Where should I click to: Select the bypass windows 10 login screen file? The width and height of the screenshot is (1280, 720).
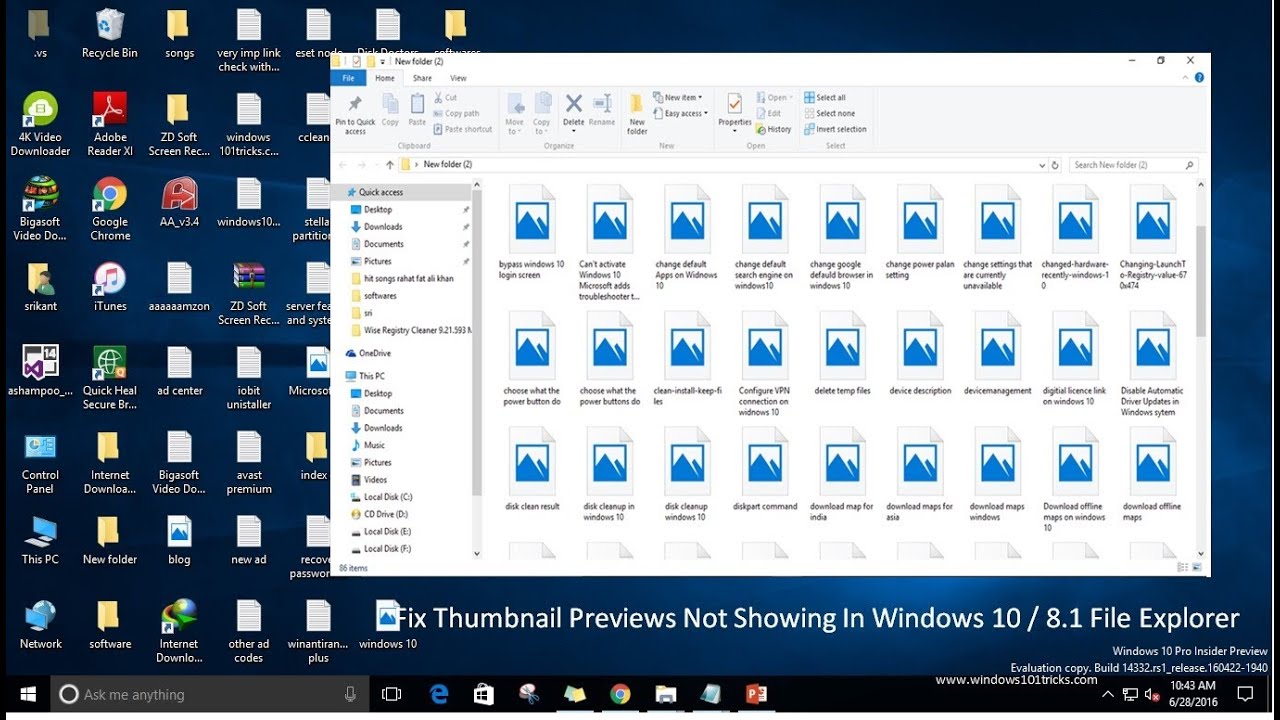click(532, 232)
